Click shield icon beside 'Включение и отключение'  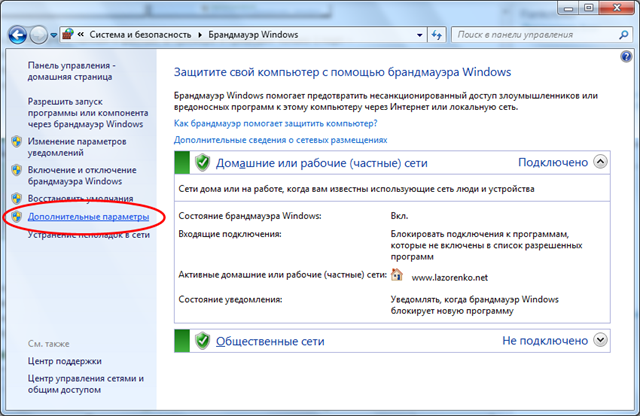click(x=17, y=170)
